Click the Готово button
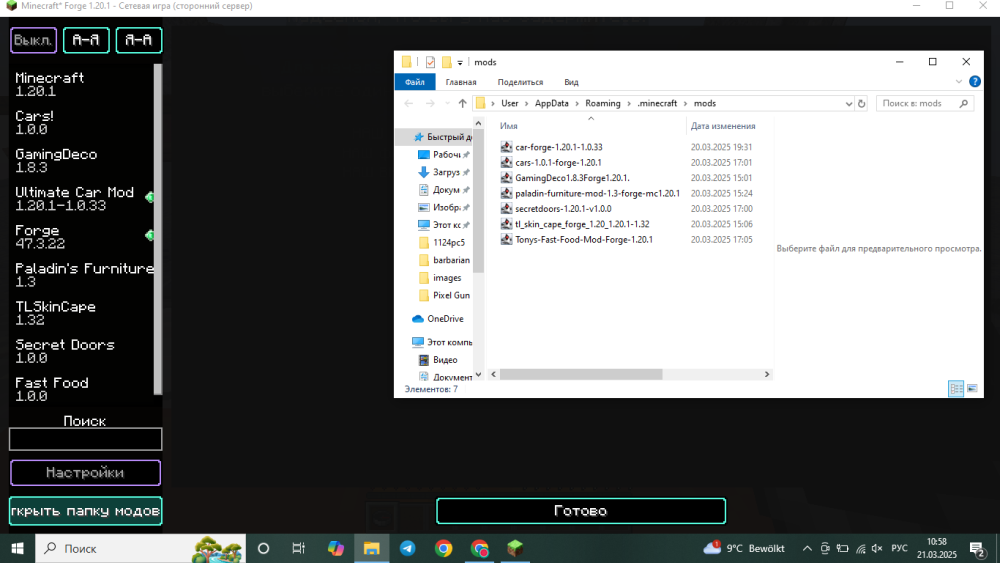This screenshot has height=563, width=1000. click(x=581, y=511)
